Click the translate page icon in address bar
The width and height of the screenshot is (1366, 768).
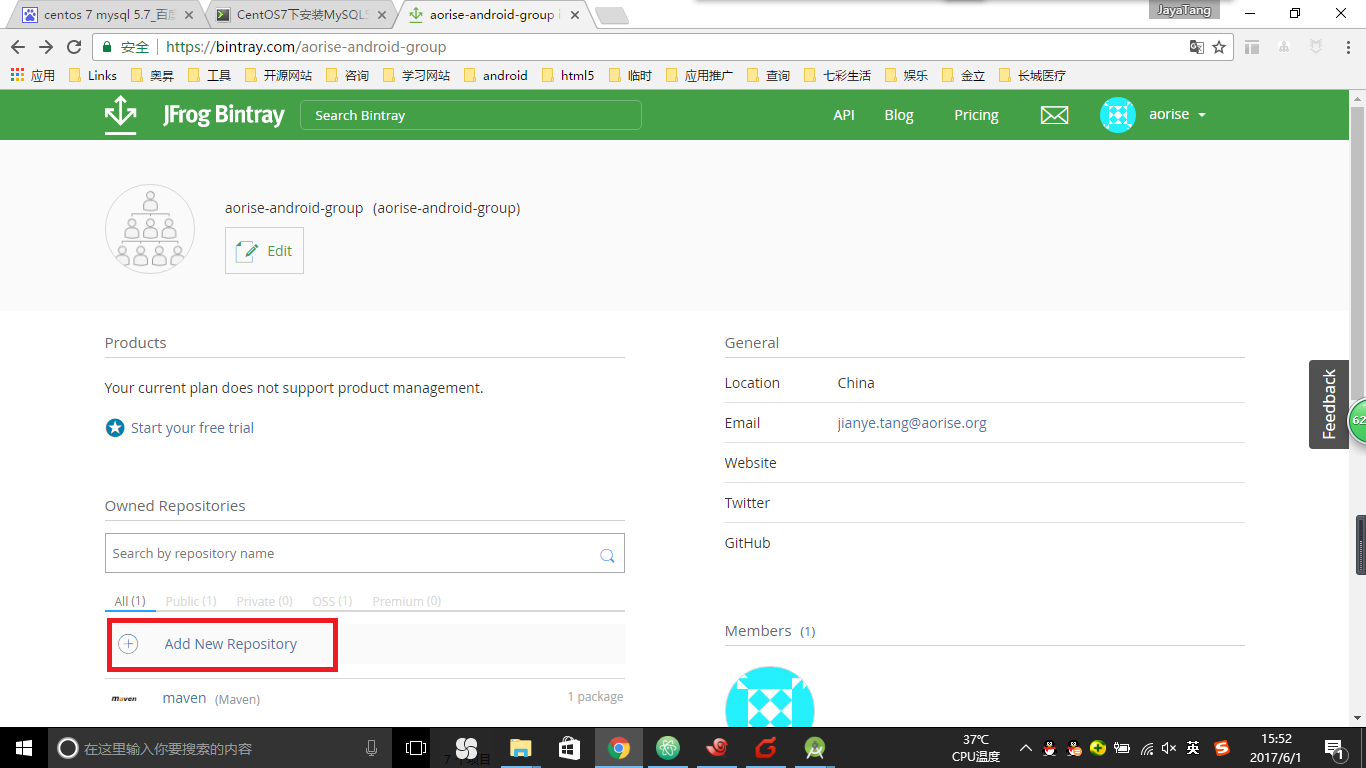pyautogui.click(x=1197, y=47)
